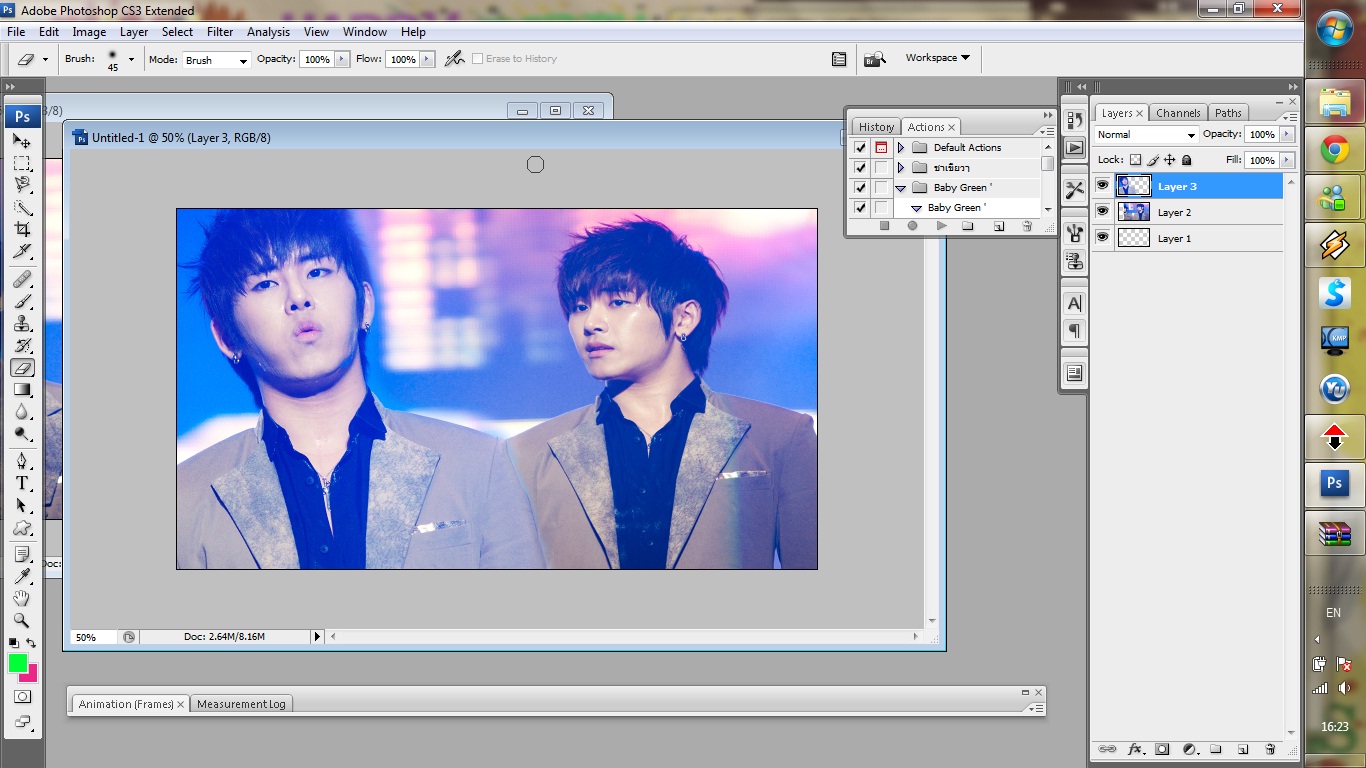Select the Move tool

coord(22,141)
